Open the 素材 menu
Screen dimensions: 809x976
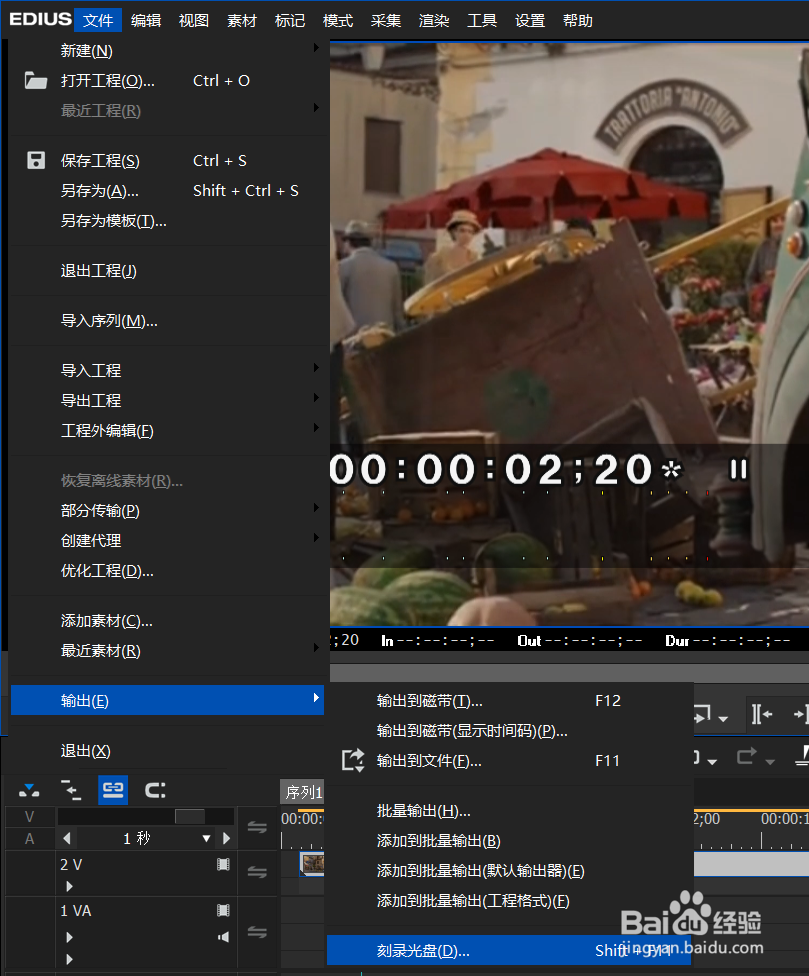(x=242, y=21)
